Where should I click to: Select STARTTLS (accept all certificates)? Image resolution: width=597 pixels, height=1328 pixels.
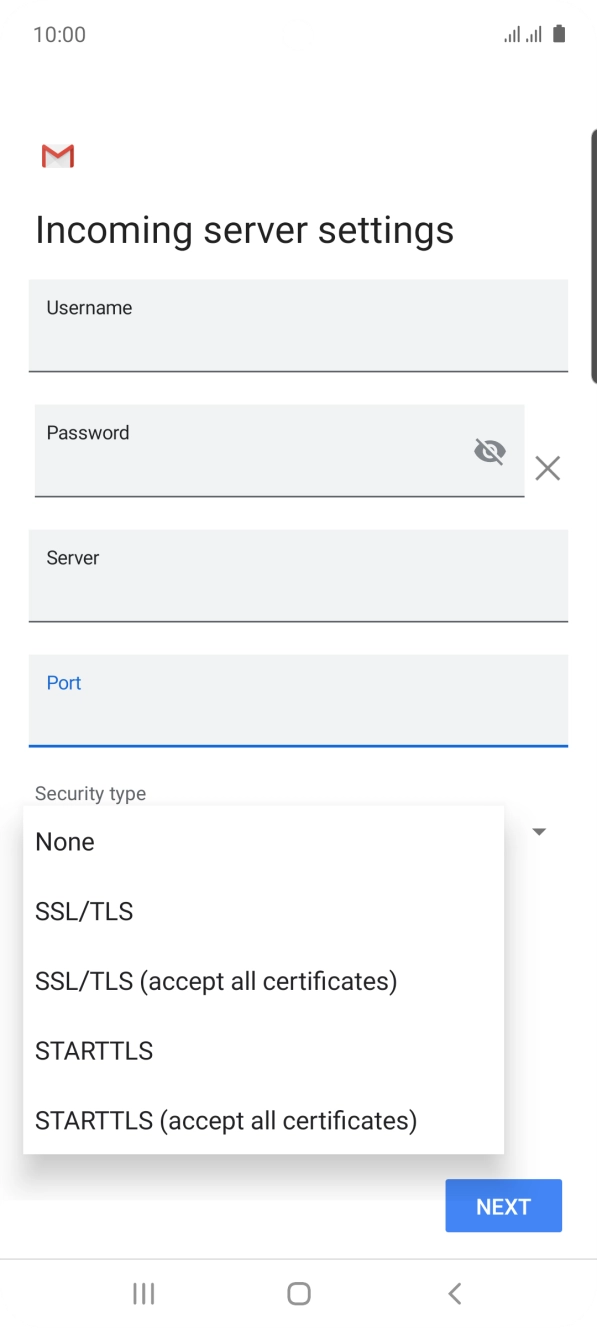coord(263,1120)
